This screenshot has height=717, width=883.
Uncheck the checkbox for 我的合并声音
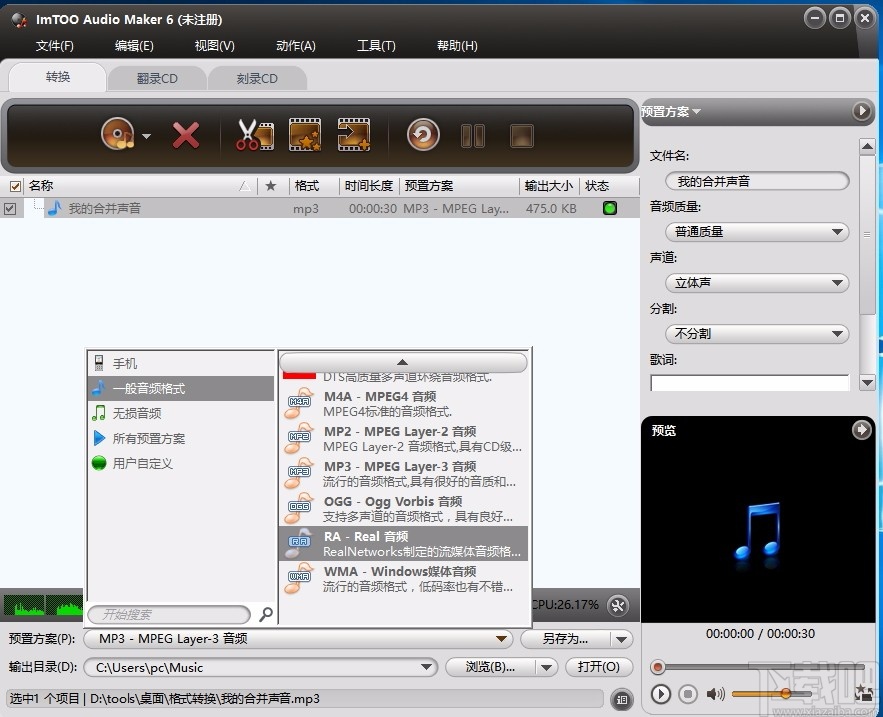click(11, 208)
